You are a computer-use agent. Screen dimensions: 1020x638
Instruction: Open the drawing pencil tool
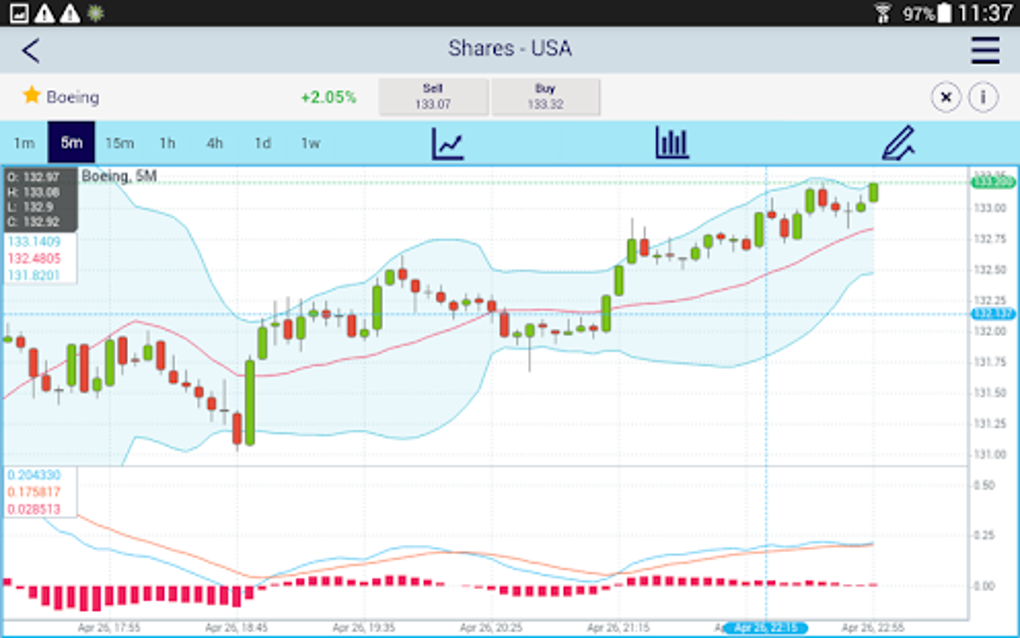pyautogui.click(x=898, y=143)
